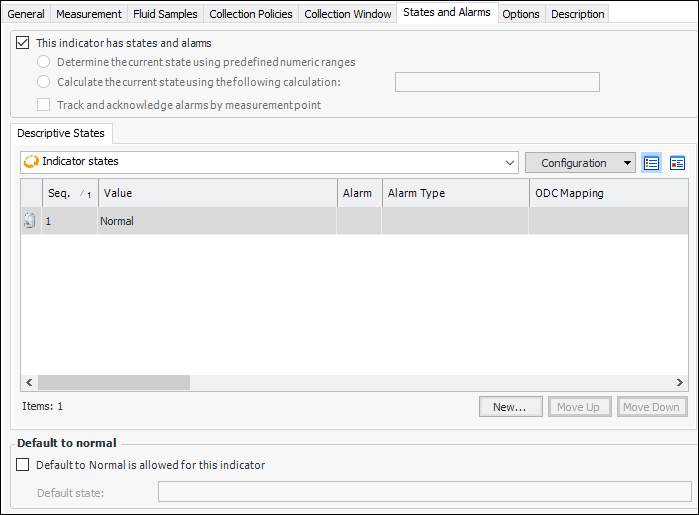Viewport: 699px width, 515px height.
Task: Switch to Fluid Samples tab
Action: pos(165,14)
